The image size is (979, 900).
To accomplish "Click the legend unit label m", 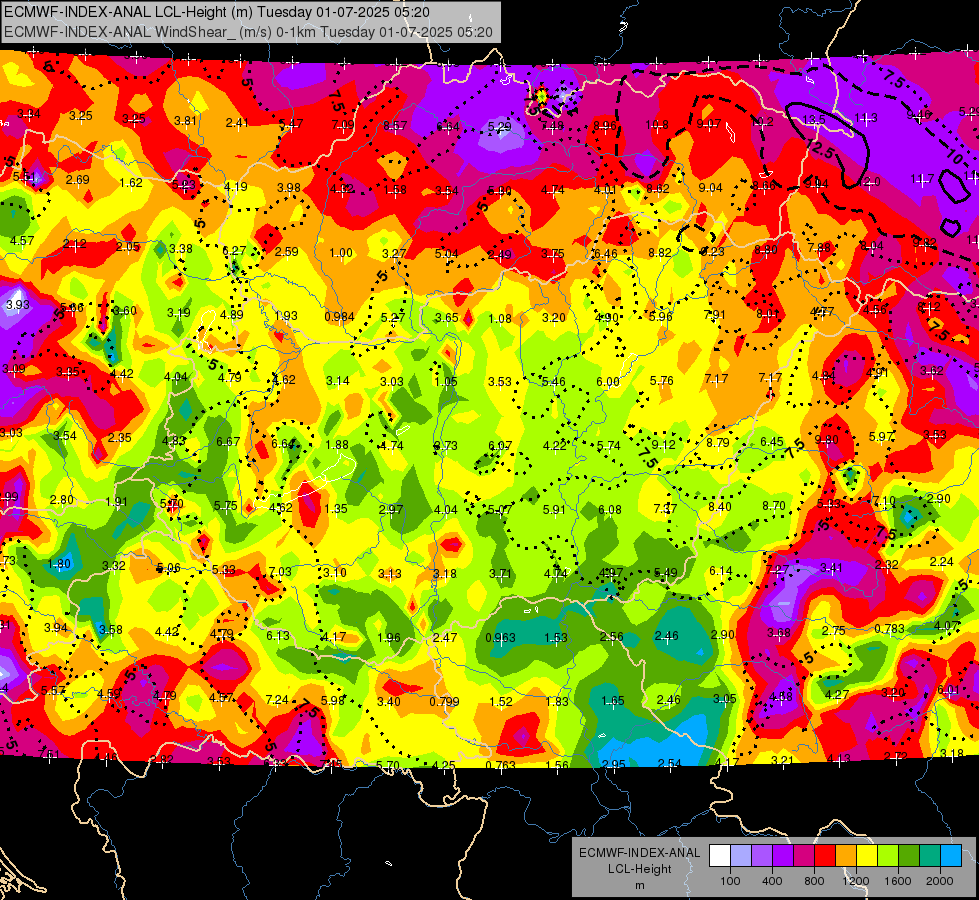I will click(x=639, y=885).
